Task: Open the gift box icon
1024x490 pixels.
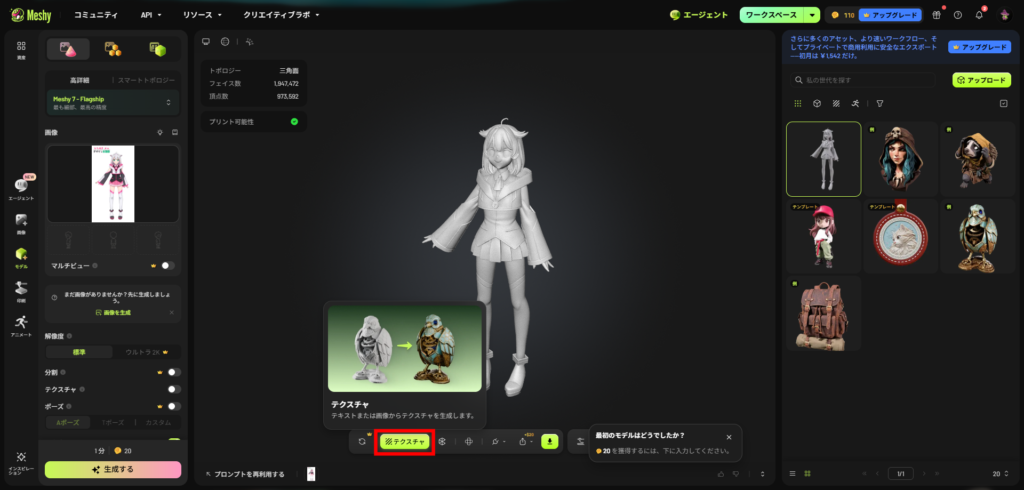Action: (x=936, y=14)
